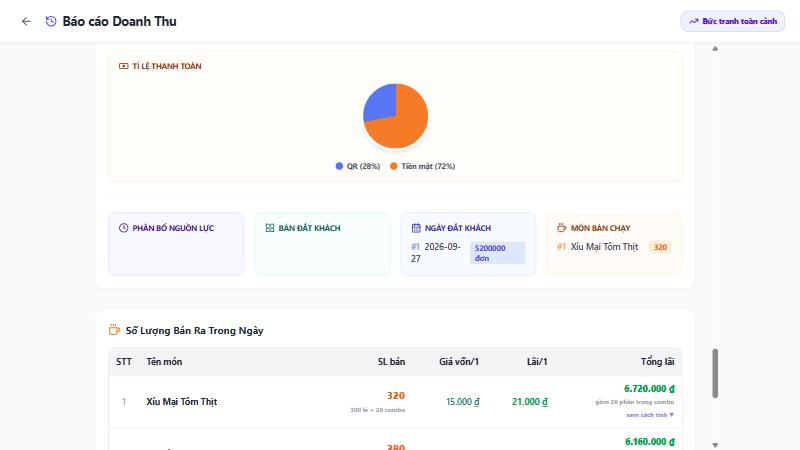Click the grid icon in Bàn đặt khách card
Image resolution: width=800 pixels, height=450 pixels.
[x=270, y=228]
